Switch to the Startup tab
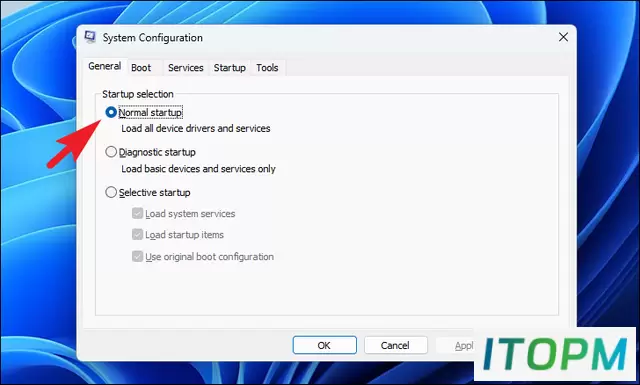The width and height of the screenshot is (640, 385). click(230, 68)
